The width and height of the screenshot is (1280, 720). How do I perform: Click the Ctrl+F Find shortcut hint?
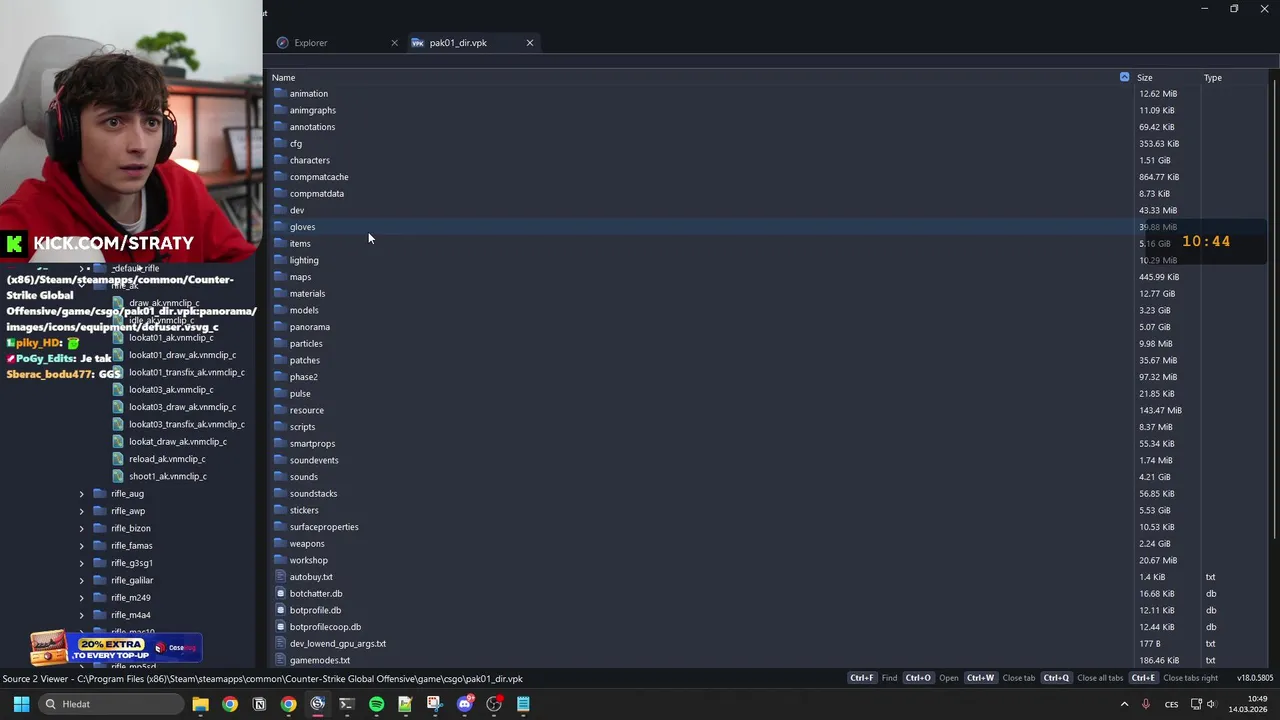click(872, 678)
